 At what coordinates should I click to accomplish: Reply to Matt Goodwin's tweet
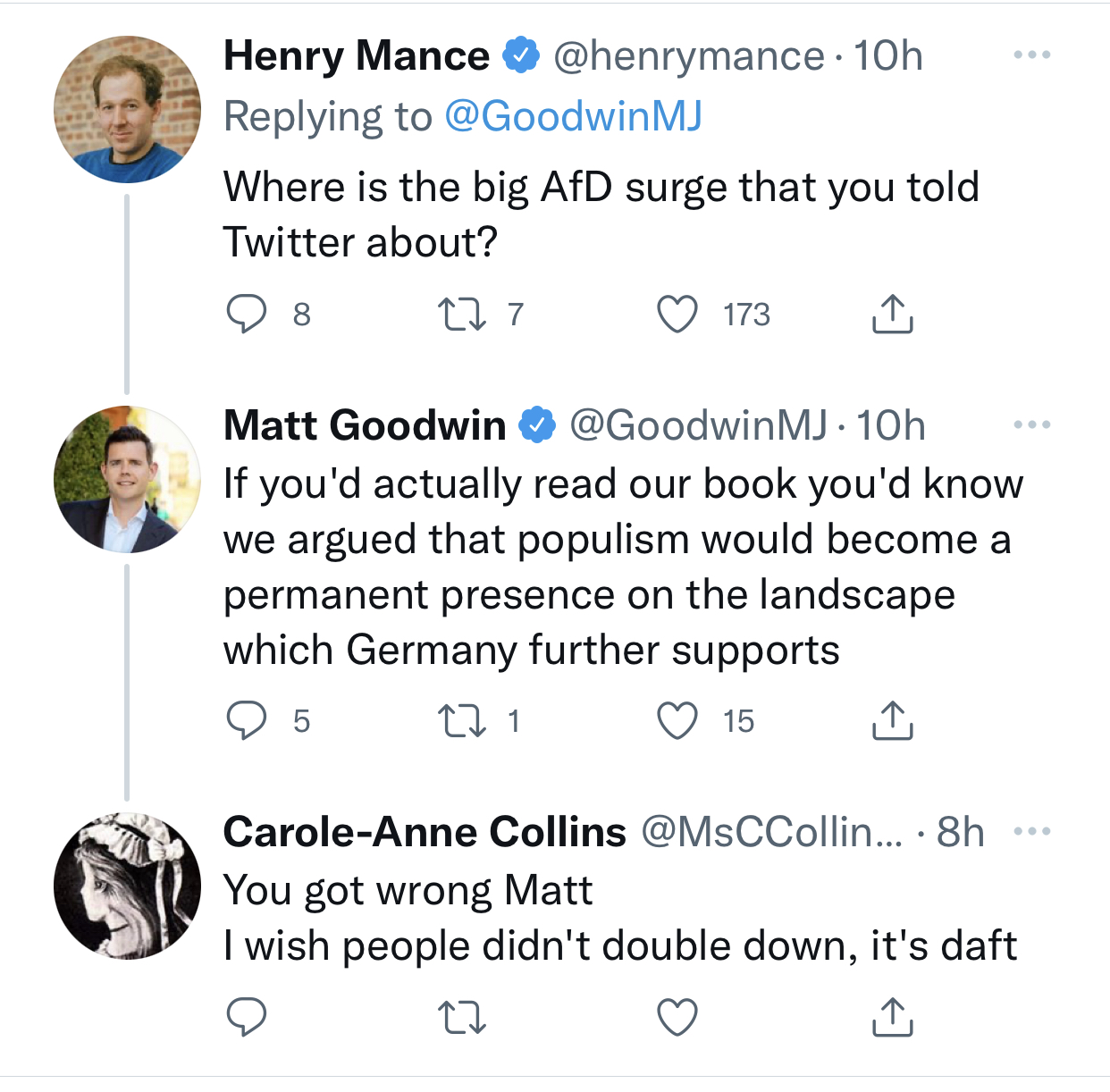pos(246,721)
